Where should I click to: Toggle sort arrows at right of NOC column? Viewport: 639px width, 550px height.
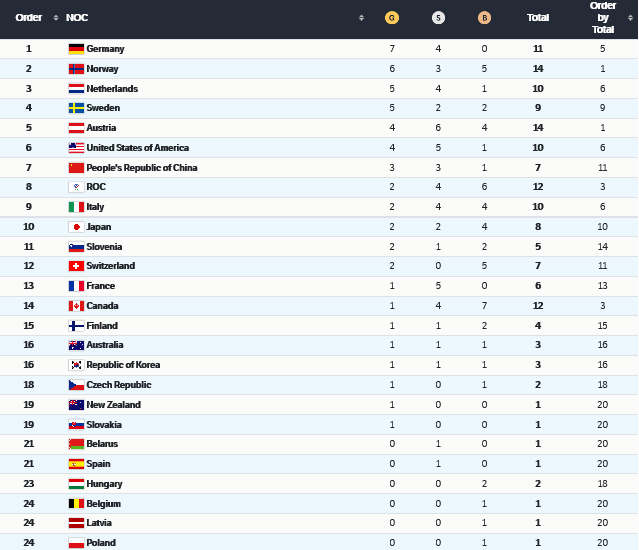(x=361, y=18)
